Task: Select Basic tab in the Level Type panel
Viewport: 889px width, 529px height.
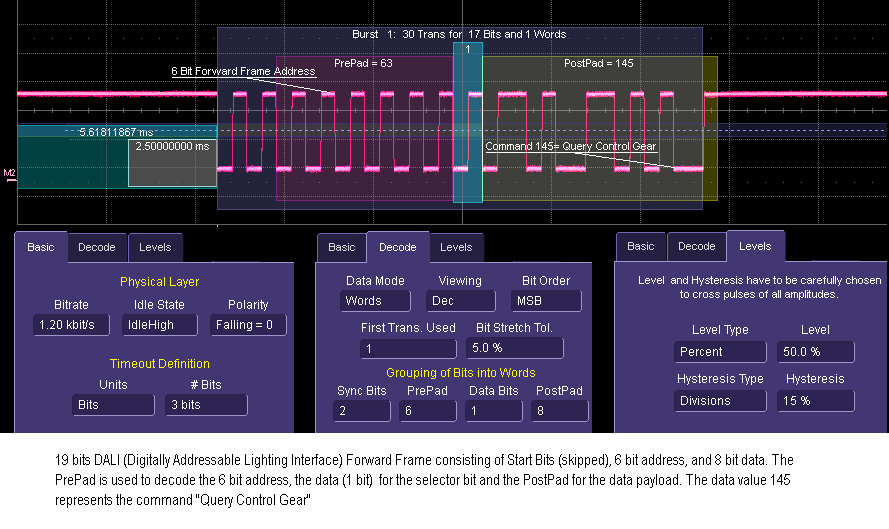Action: [640, 246]
